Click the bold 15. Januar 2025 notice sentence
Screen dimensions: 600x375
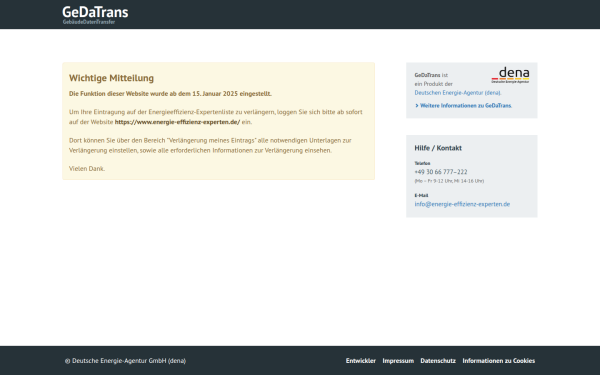point(170,94)
